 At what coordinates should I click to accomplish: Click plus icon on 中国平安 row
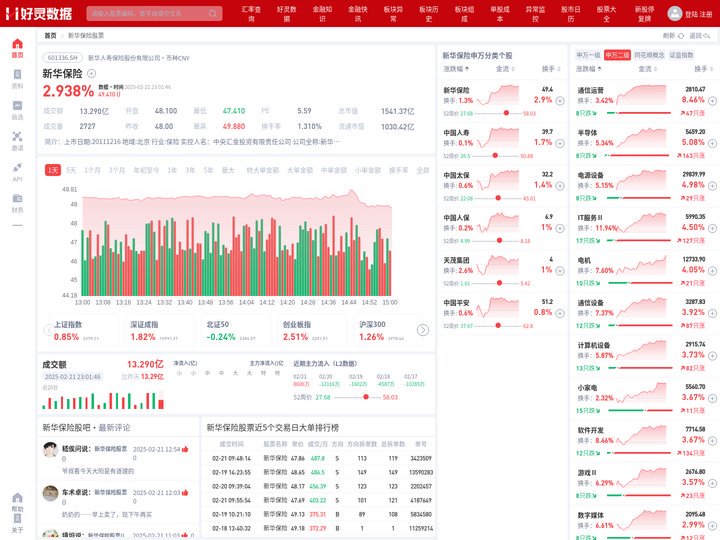coord(560,313)
